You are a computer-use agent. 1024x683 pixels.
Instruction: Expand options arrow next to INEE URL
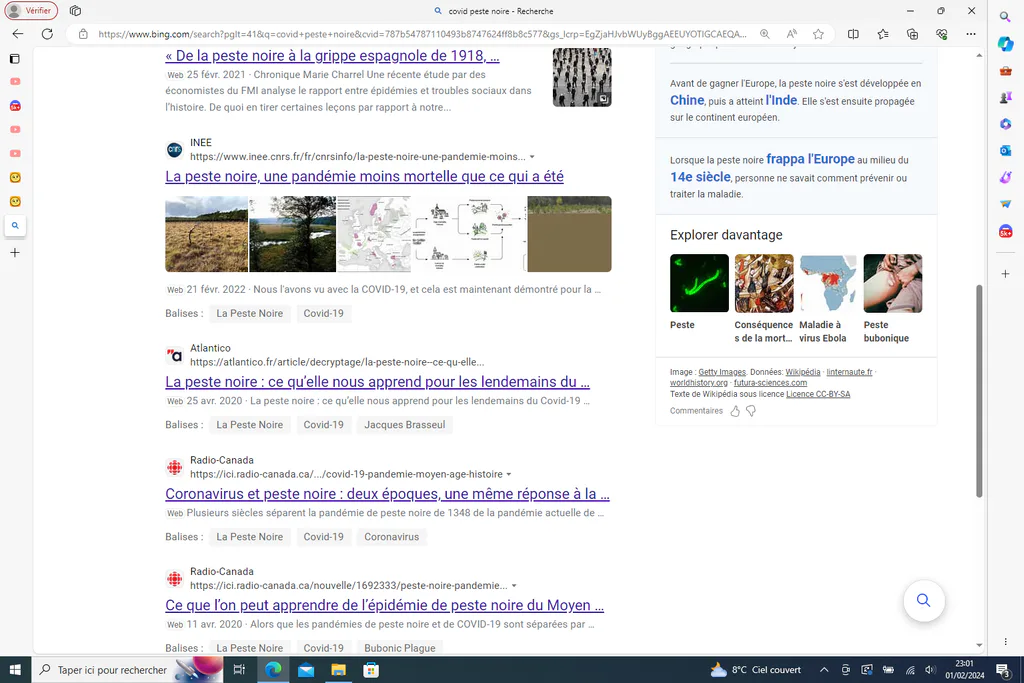(532, 157)
